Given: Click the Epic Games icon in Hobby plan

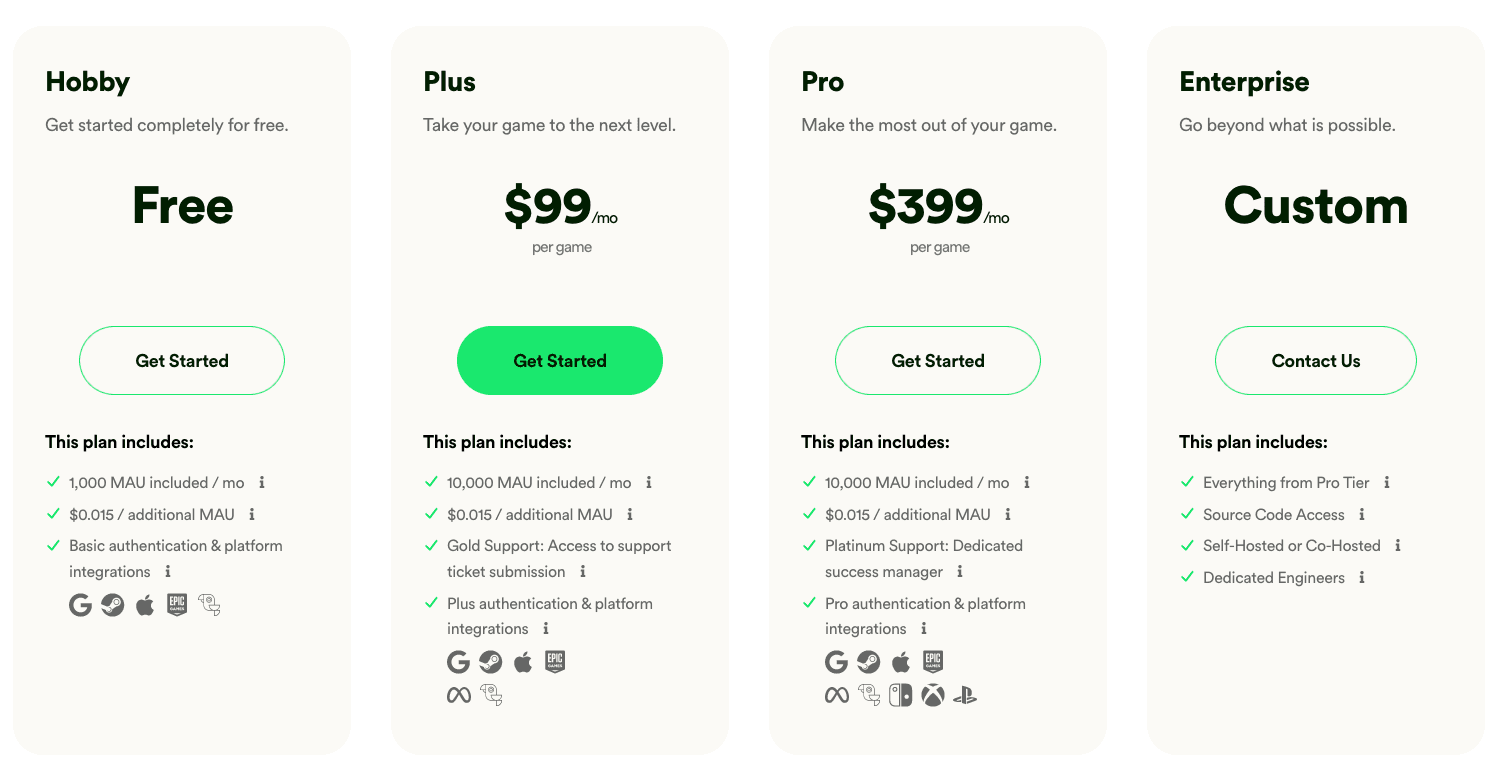Looking at the screenshot, I should coord(177,604).
